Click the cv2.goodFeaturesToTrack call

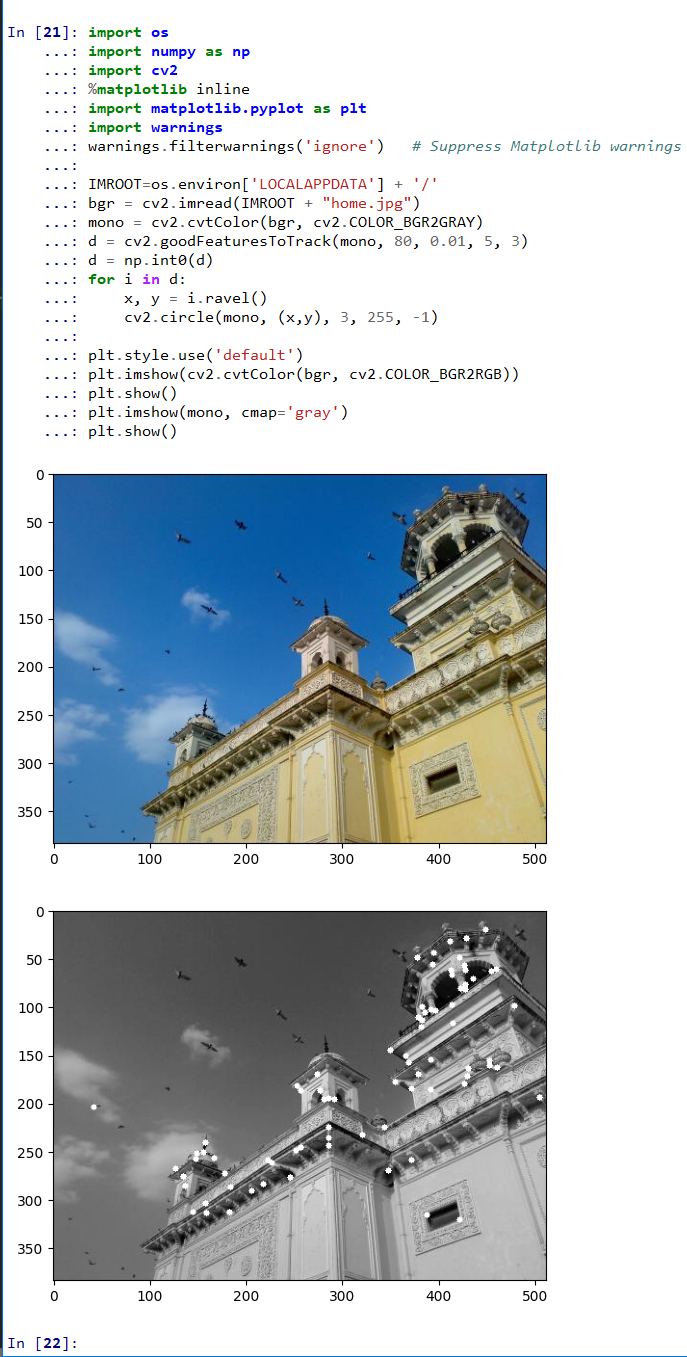(x=326, y=241)
